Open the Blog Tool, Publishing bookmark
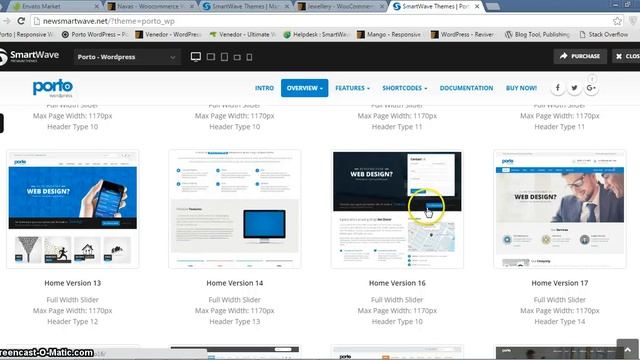This screenshot has width=640, height=360. point(538,35)
